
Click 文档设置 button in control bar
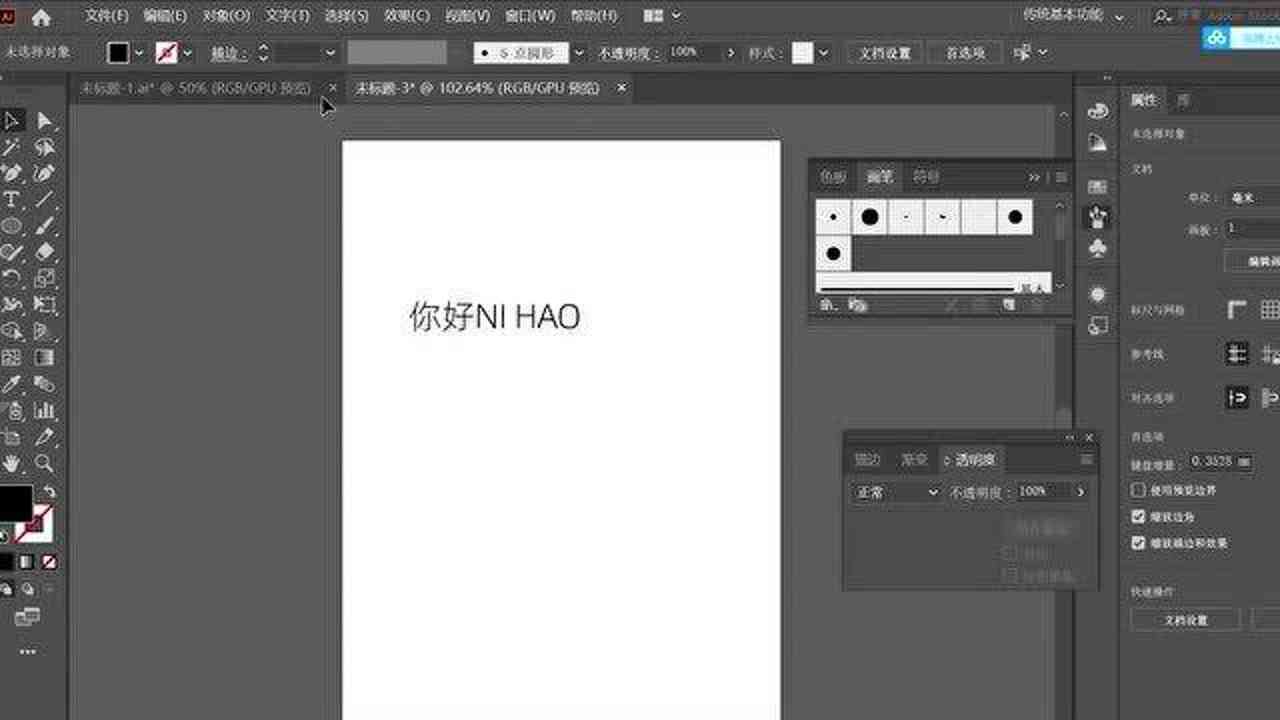coord(885,53)
